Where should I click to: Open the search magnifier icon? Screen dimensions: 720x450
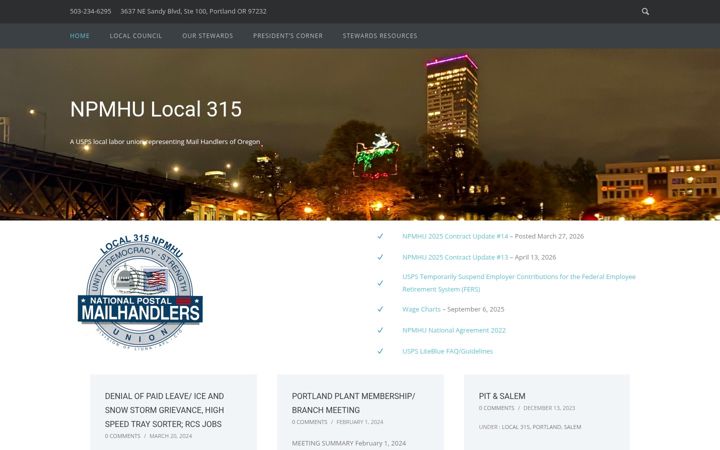(645, 11)
